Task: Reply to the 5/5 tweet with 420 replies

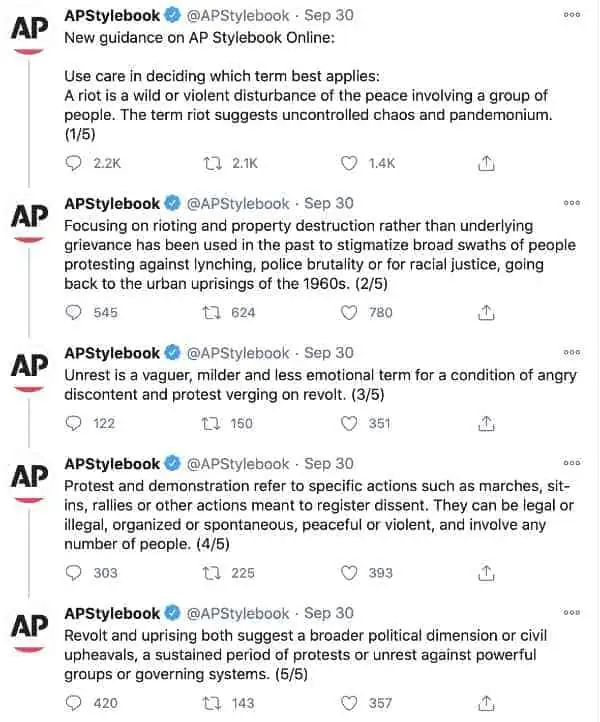Action: point(74,703)
